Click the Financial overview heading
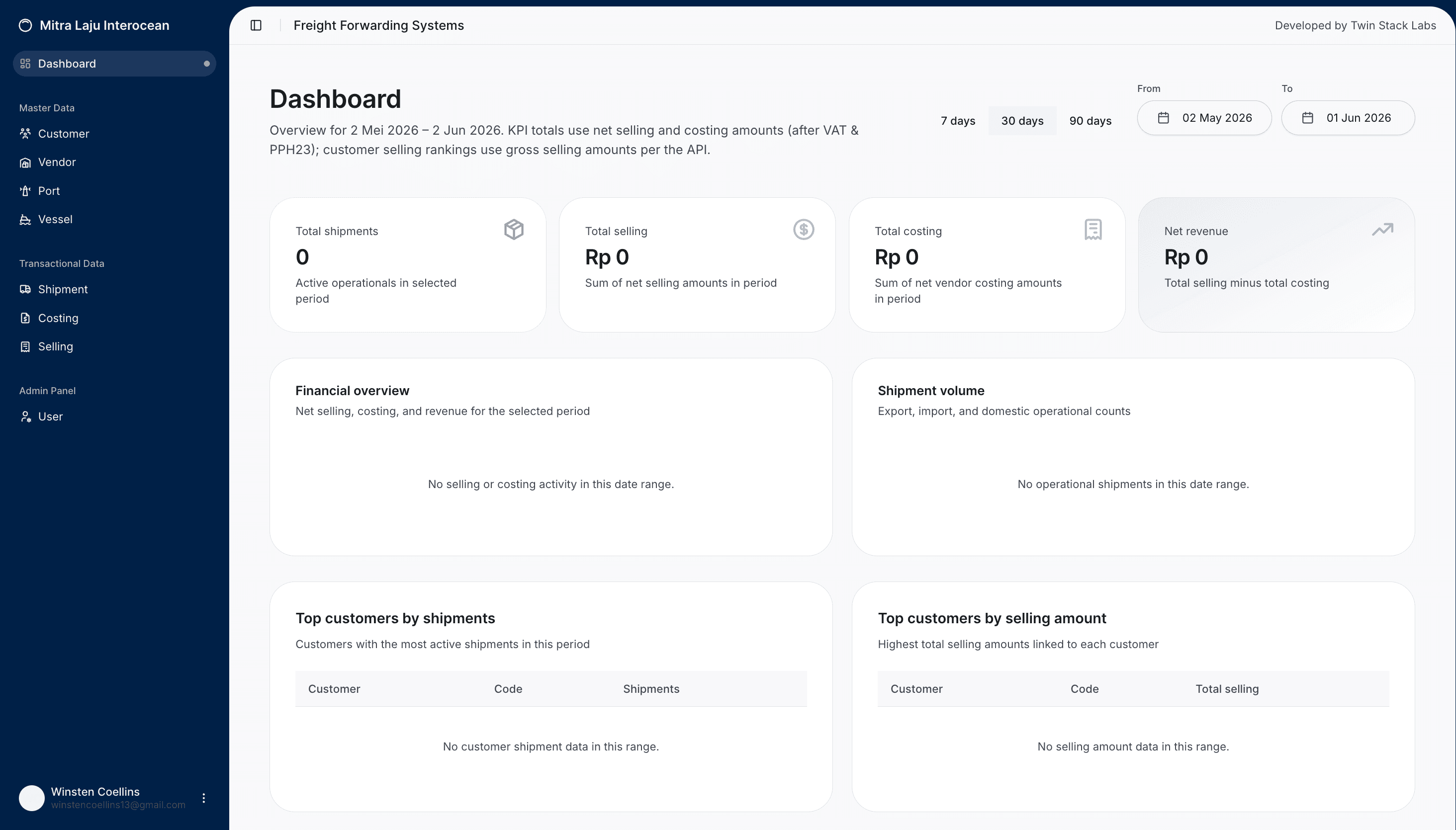This screenshot has height=830, width=1456. pos(352,391)
